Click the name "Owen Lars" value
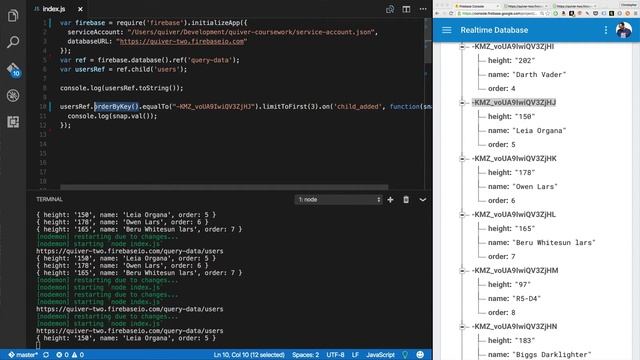640x360 pixels. (534, 187)
